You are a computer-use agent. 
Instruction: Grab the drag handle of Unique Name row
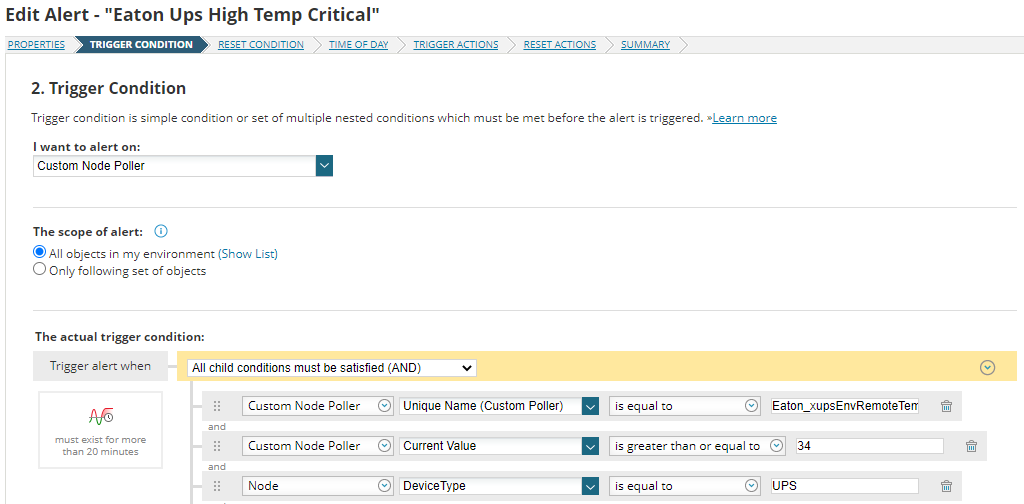click(217, 406)
